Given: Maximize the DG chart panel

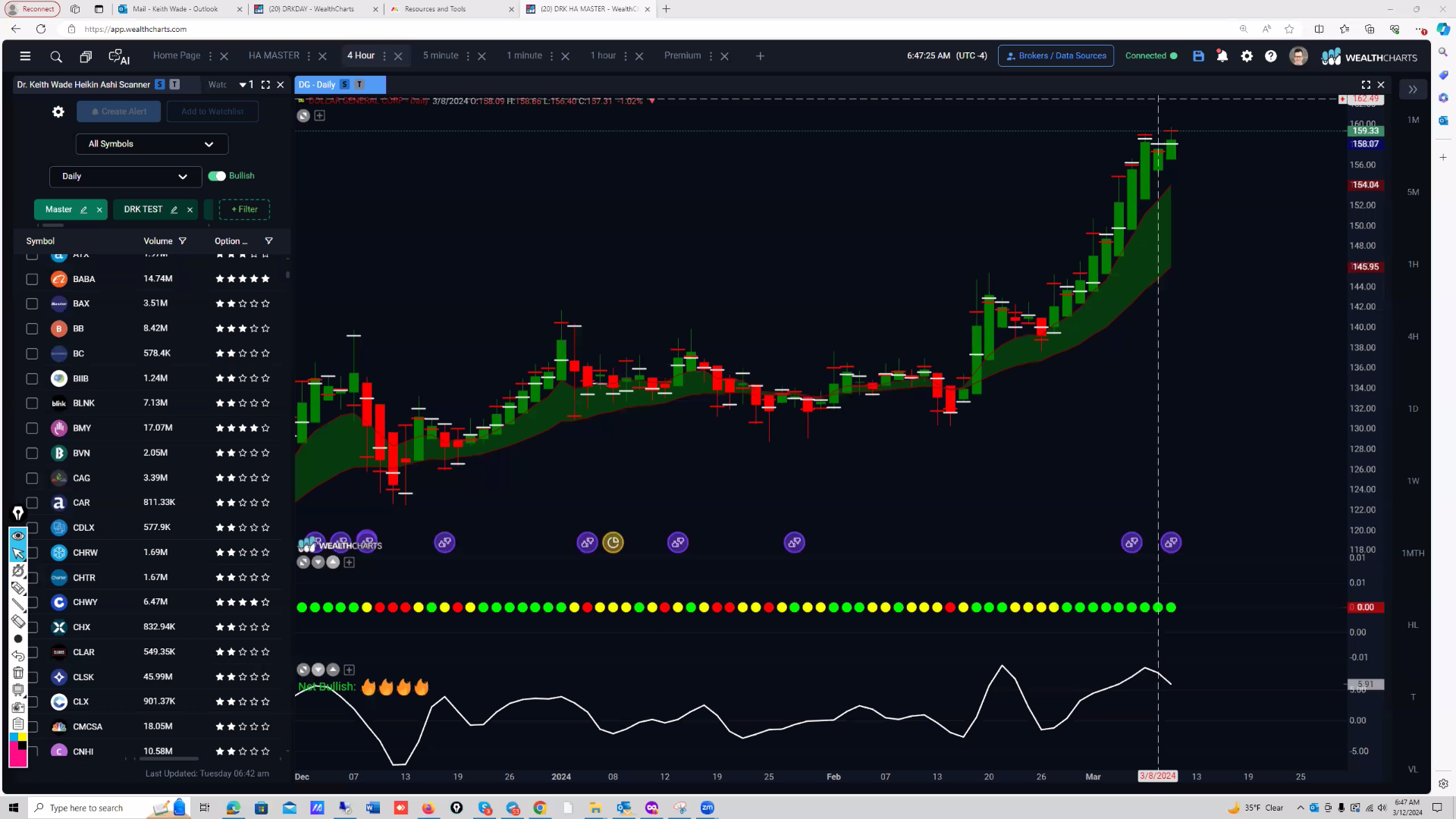Looking at the screenshot, I should 1366,85.
